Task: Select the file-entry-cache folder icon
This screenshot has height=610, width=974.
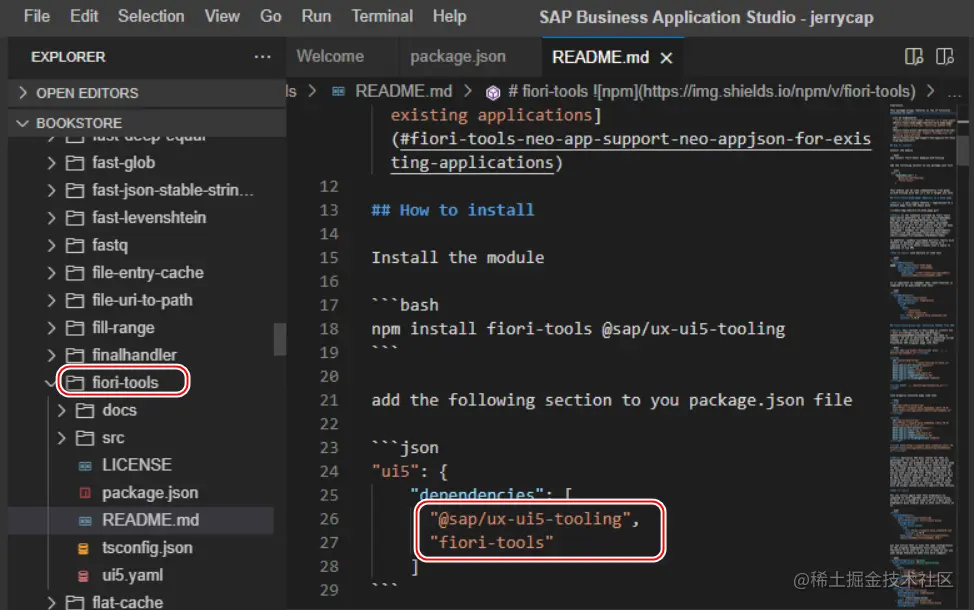Action: click(x=75, y=273)
